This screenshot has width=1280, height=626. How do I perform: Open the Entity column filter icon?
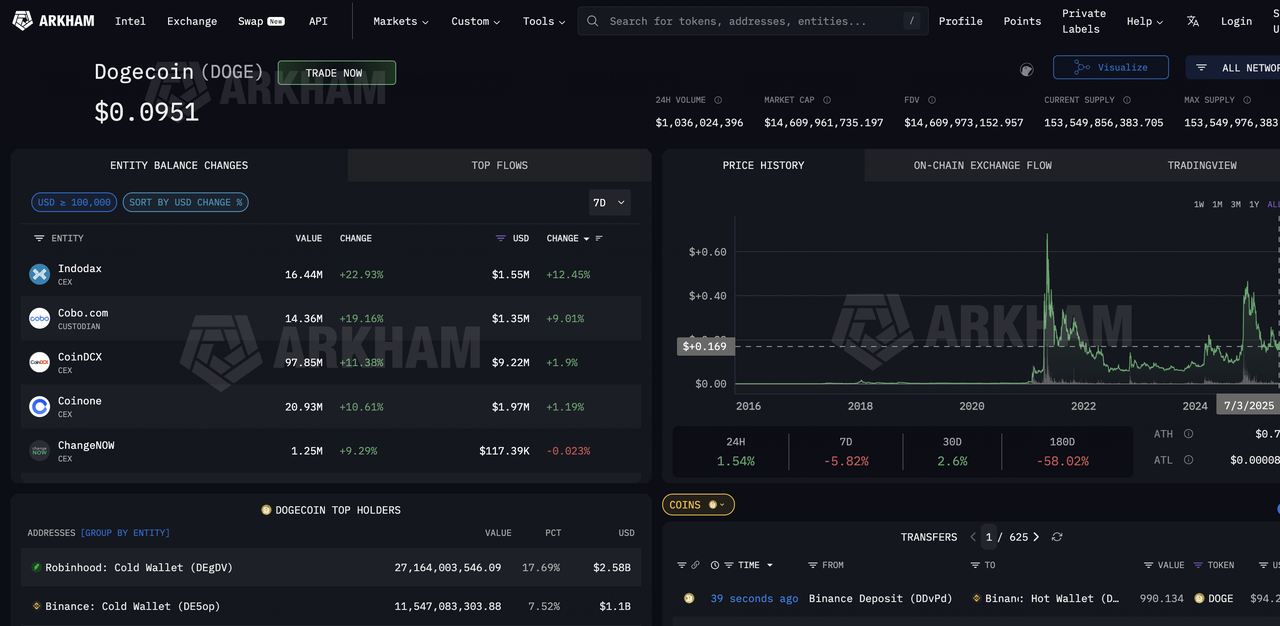pyautogui.click(x=39, y=239)
